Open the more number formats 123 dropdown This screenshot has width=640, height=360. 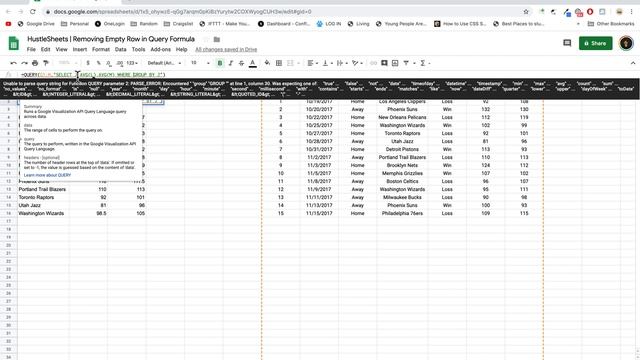click(132, 63)
